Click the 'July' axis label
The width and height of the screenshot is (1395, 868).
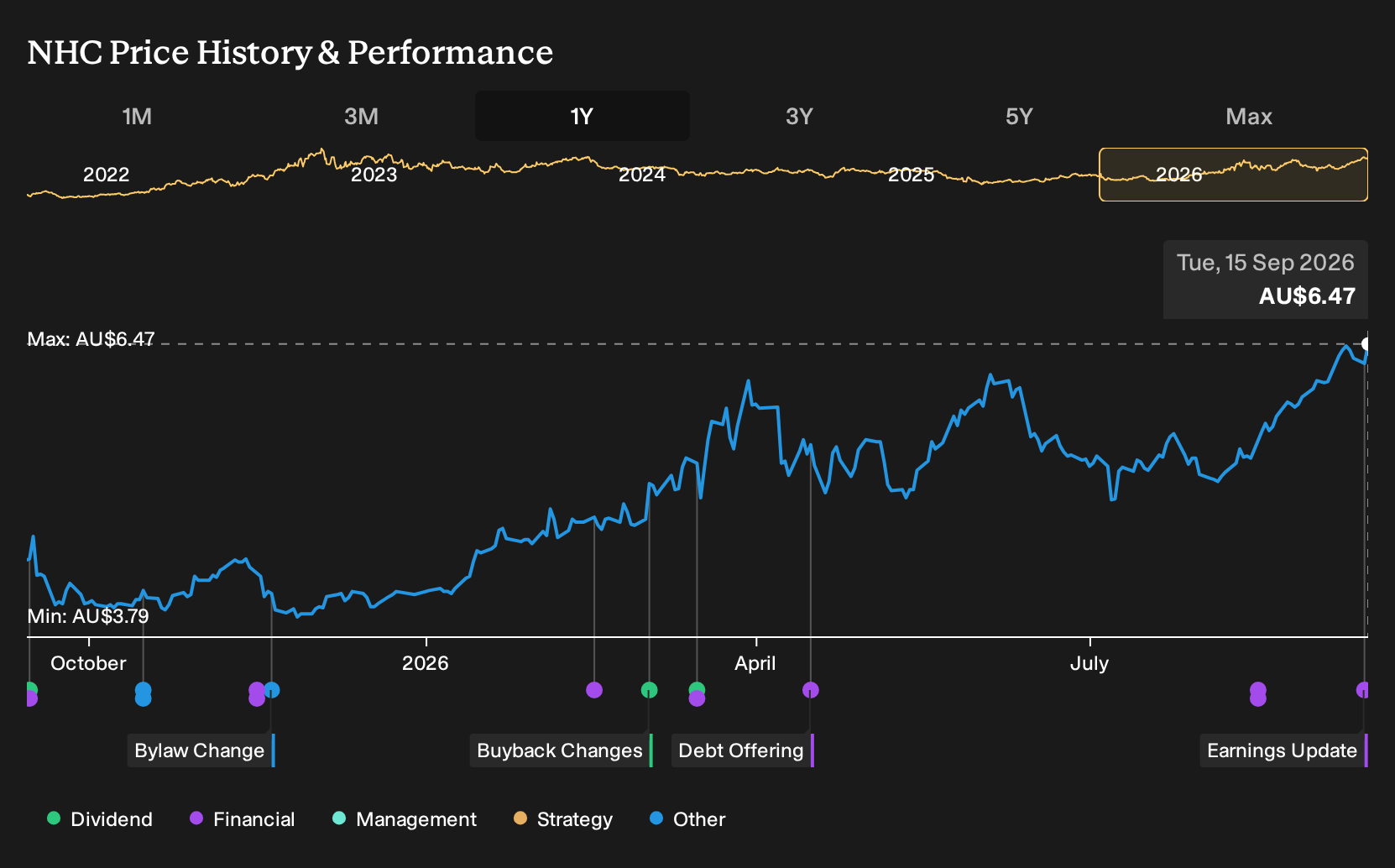[x=1089, y=663]
